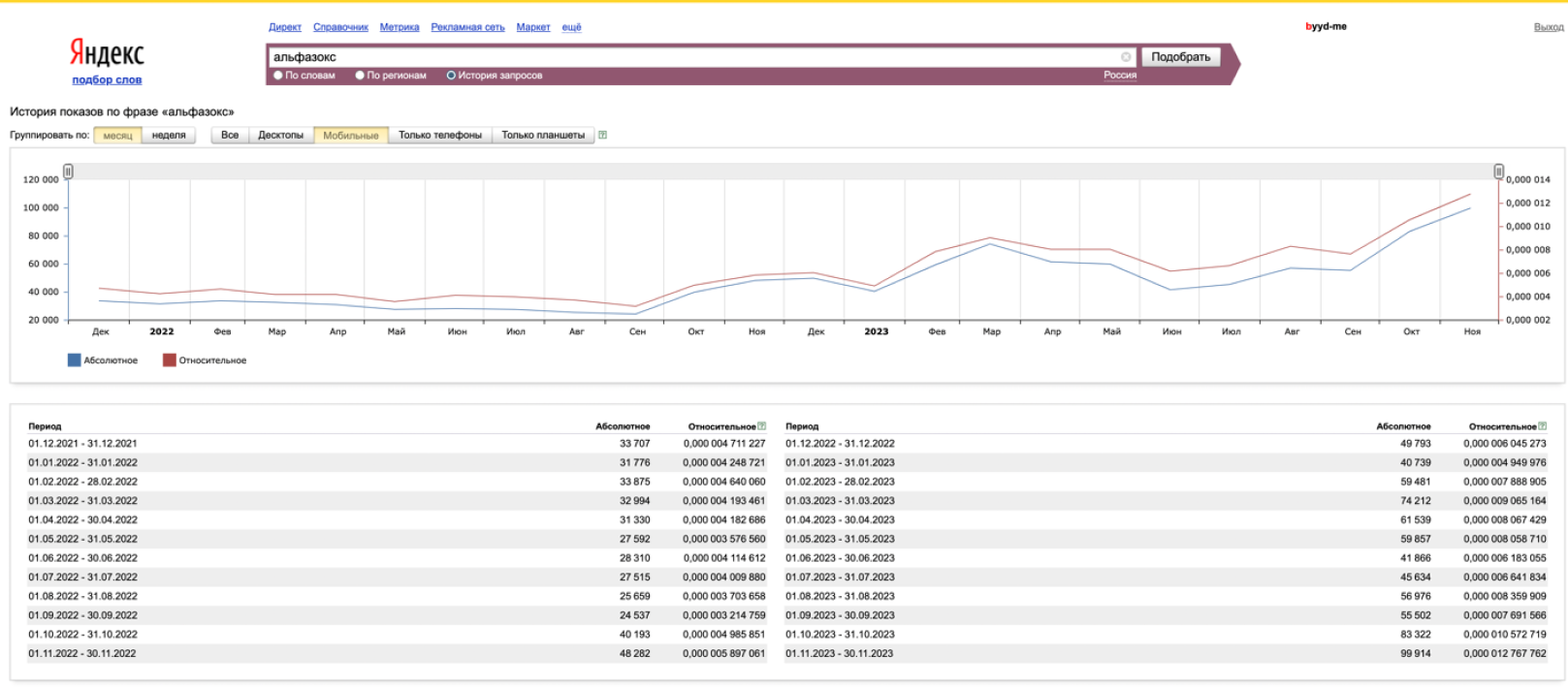Click the relative value 0,000 010 572 719

click(1505, 635)
